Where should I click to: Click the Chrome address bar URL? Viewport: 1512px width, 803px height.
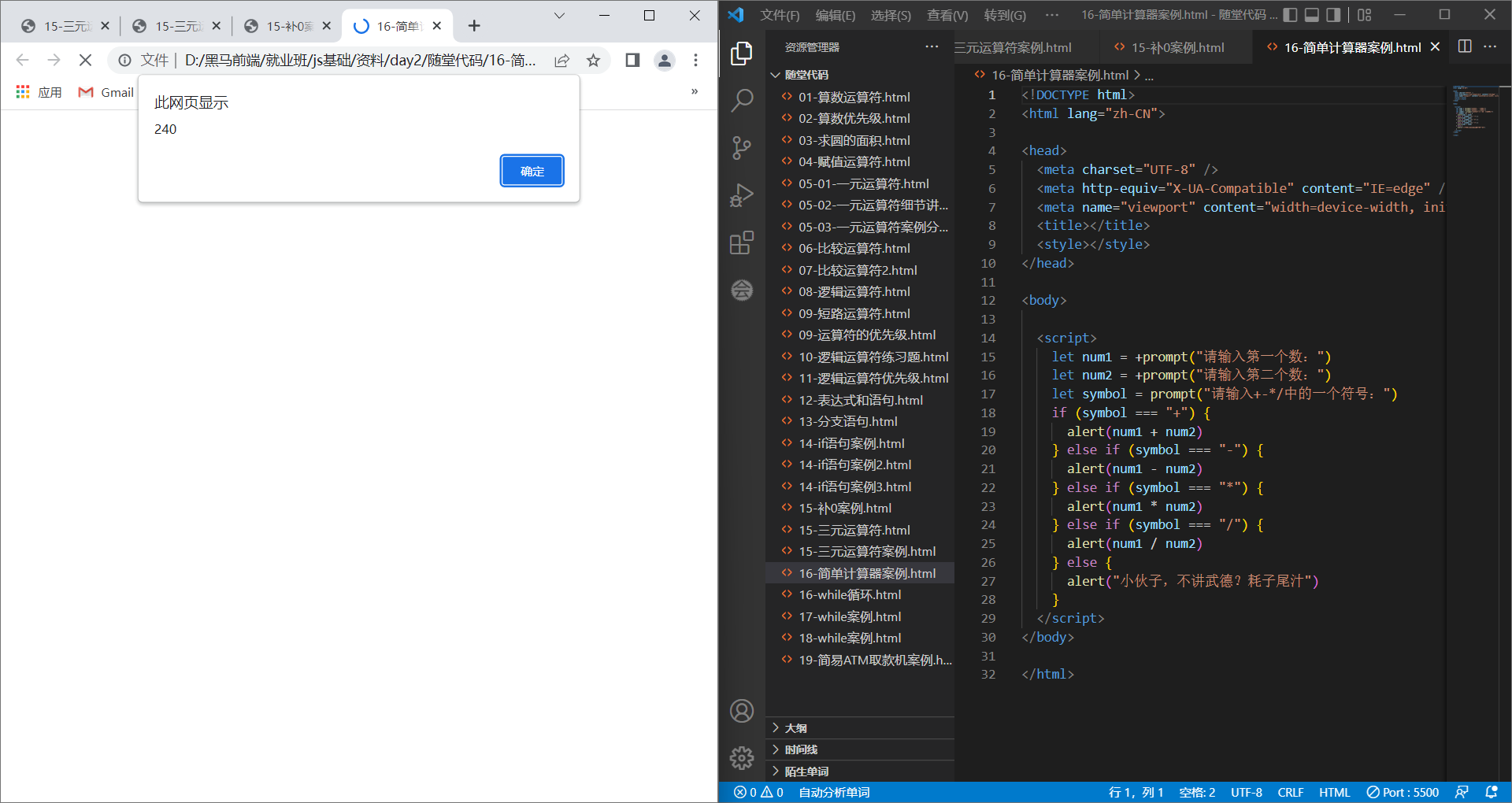click(360, 61)
